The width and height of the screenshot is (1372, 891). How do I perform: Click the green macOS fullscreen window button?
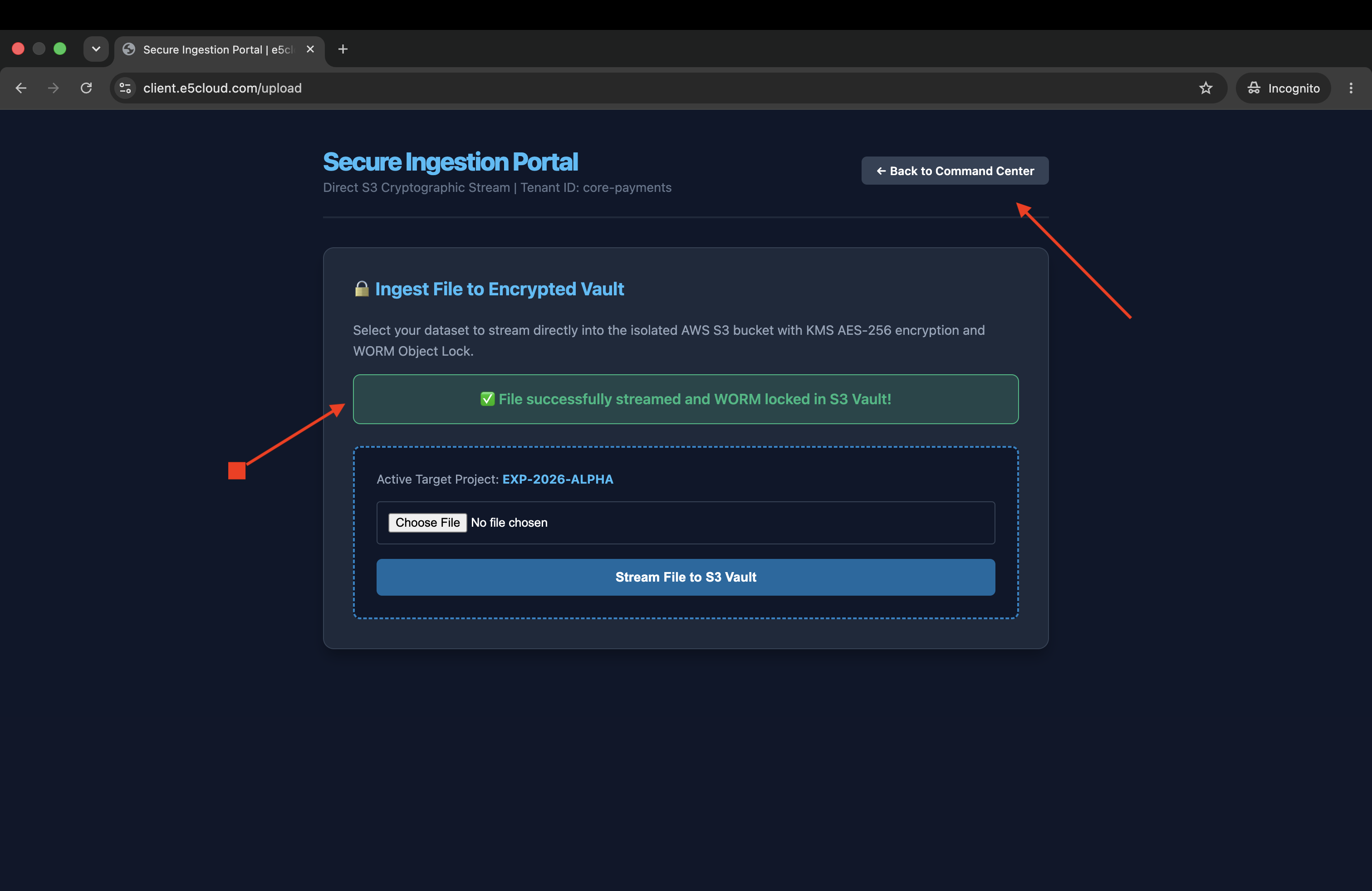60,49
